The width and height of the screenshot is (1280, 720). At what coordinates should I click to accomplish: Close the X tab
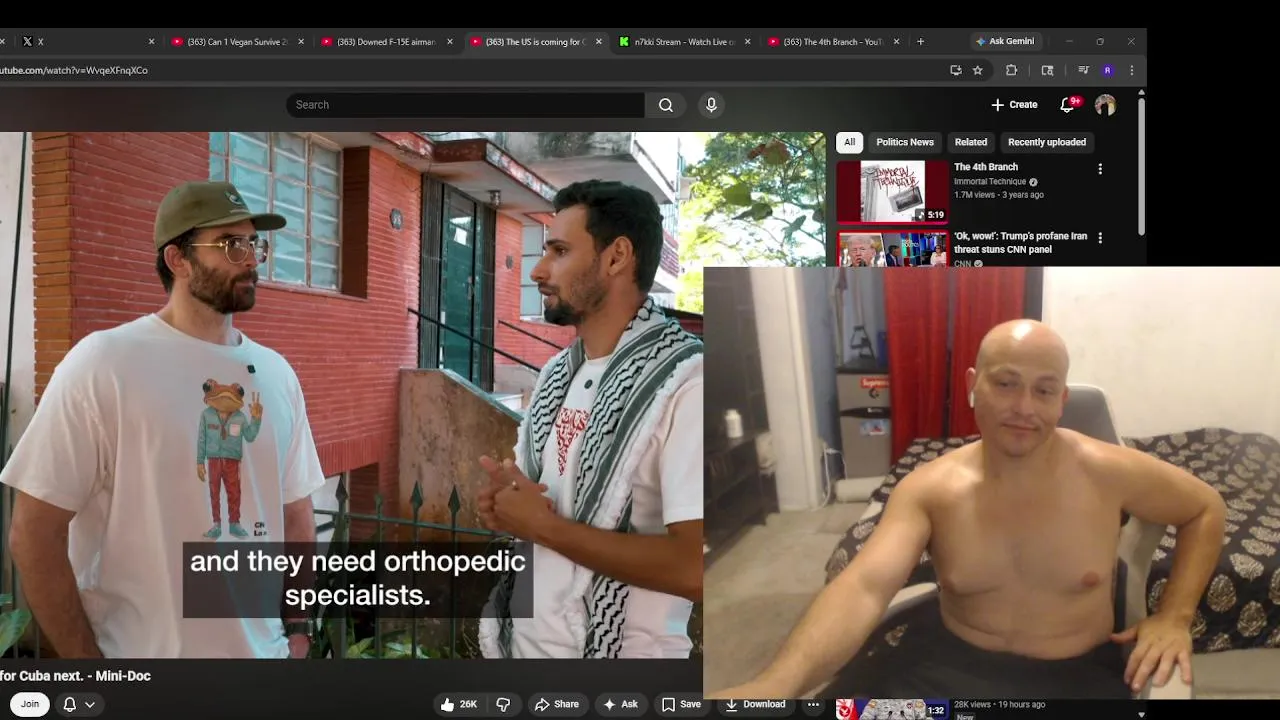[x=151, y=41]
